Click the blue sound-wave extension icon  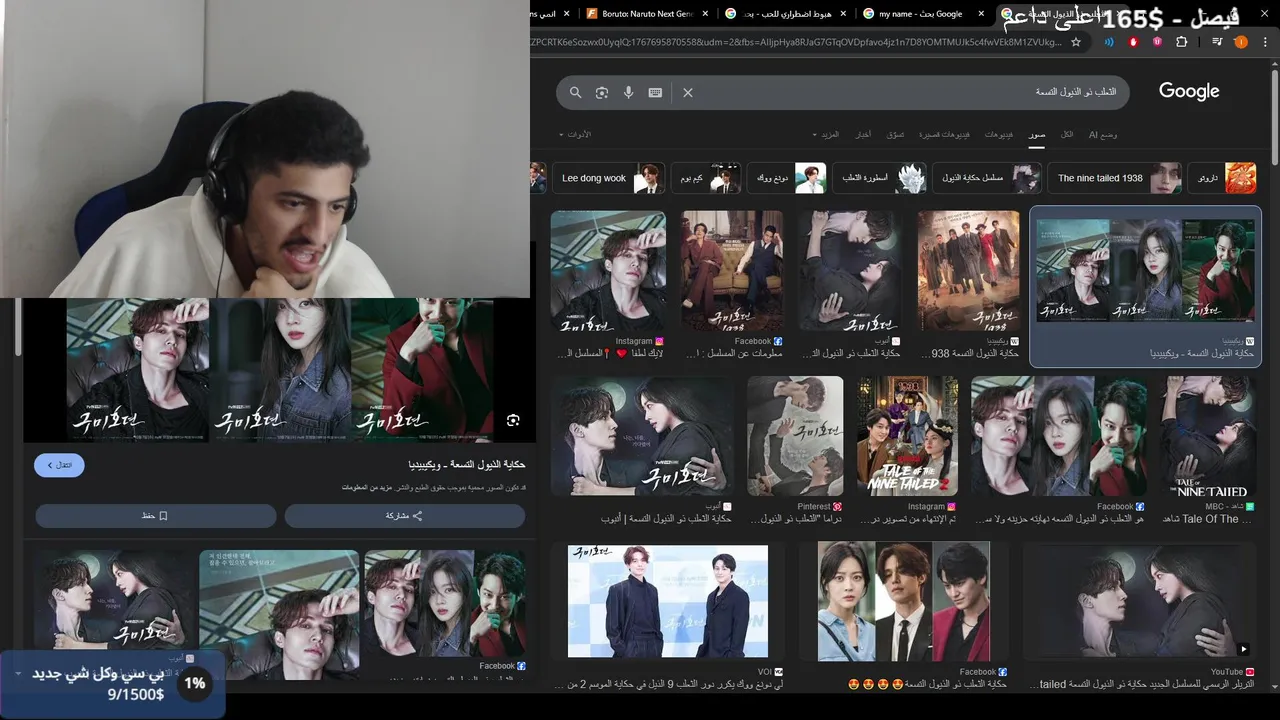click(x=1109, y=42)
